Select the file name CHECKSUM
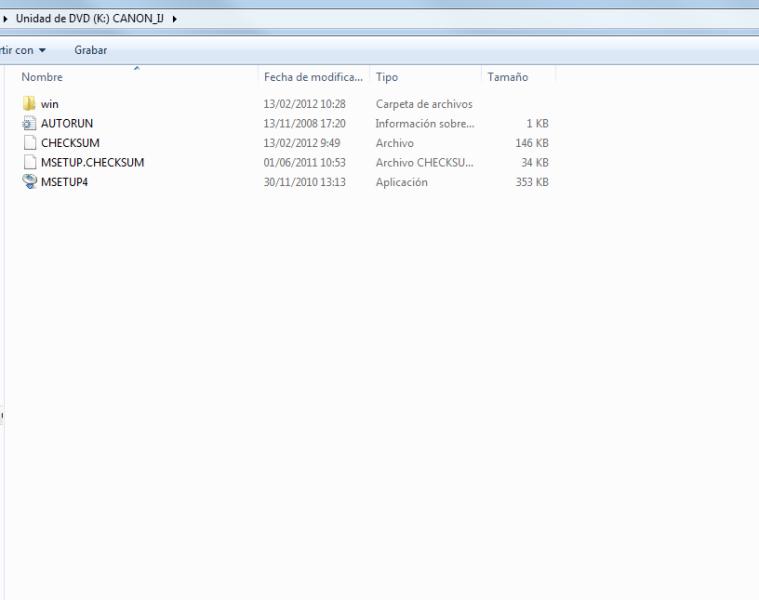The height and width of the screenshot is (600, 759). (x=70, y=143)
